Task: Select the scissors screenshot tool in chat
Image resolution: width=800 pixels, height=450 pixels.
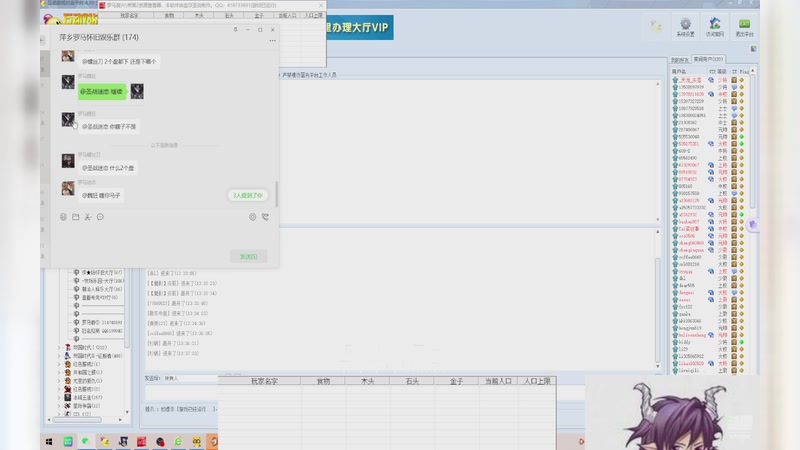Action: pyautogui.click(x=88, y=217)
